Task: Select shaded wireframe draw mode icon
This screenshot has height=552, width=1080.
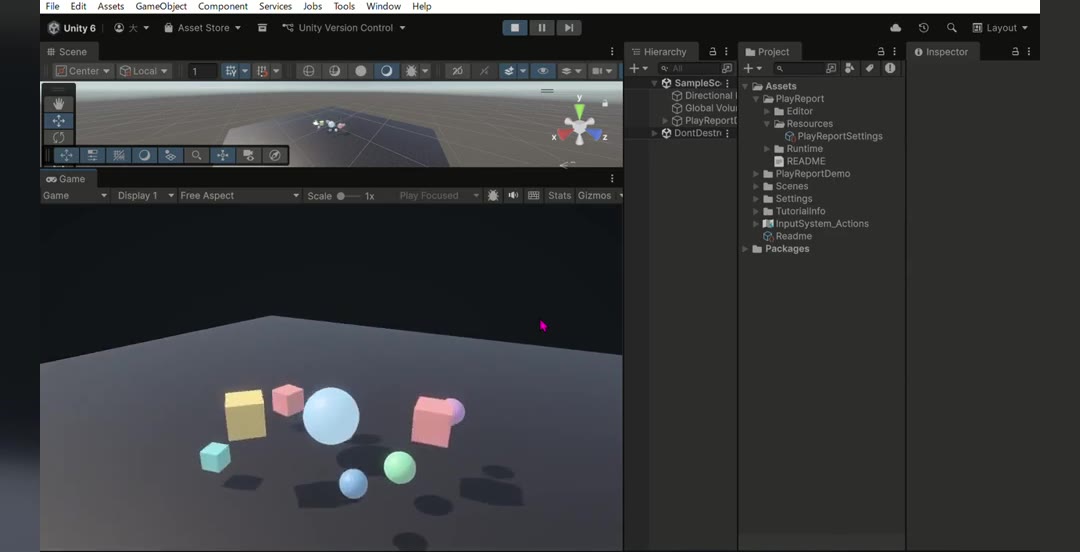Action: [335, 71]
